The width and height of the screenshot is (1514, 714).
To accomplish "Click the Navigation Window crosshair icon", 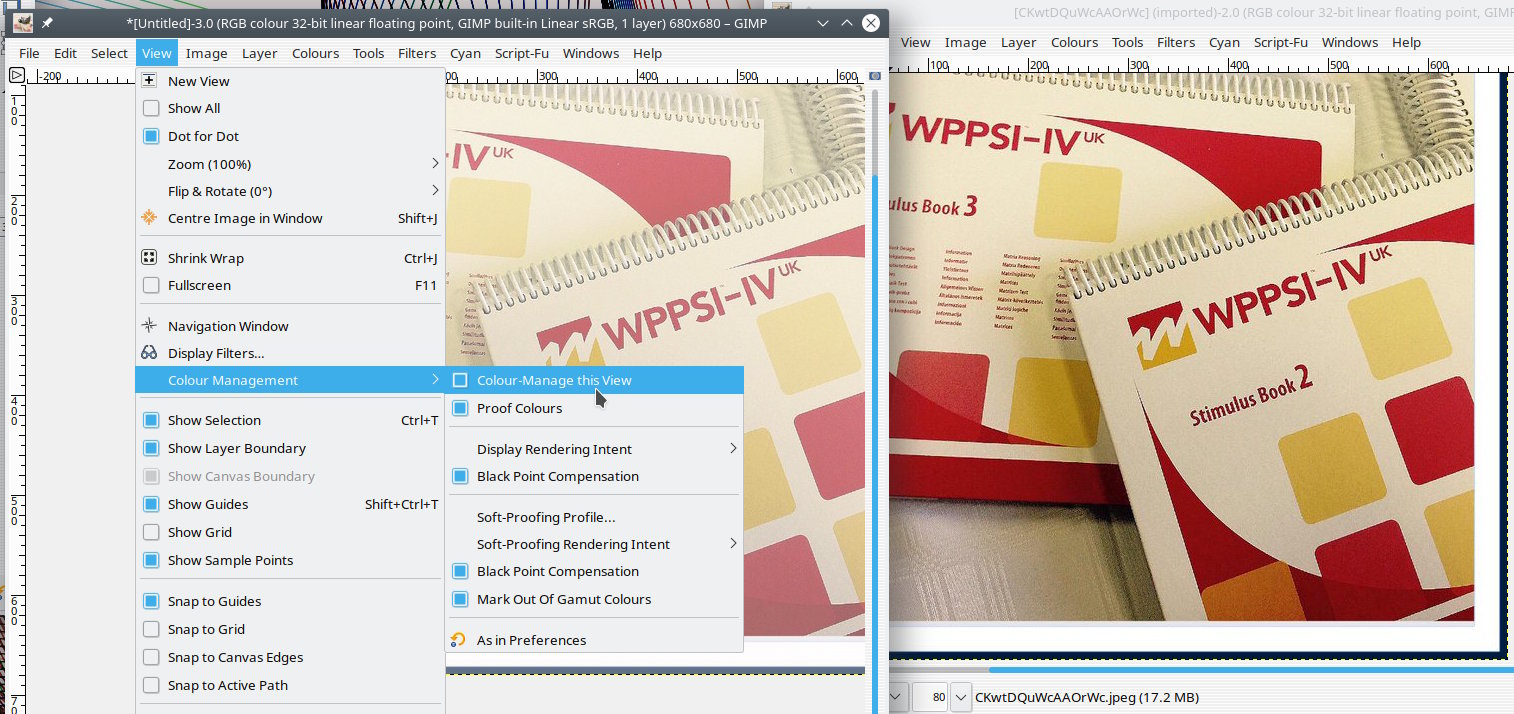I will coord(149,326).
